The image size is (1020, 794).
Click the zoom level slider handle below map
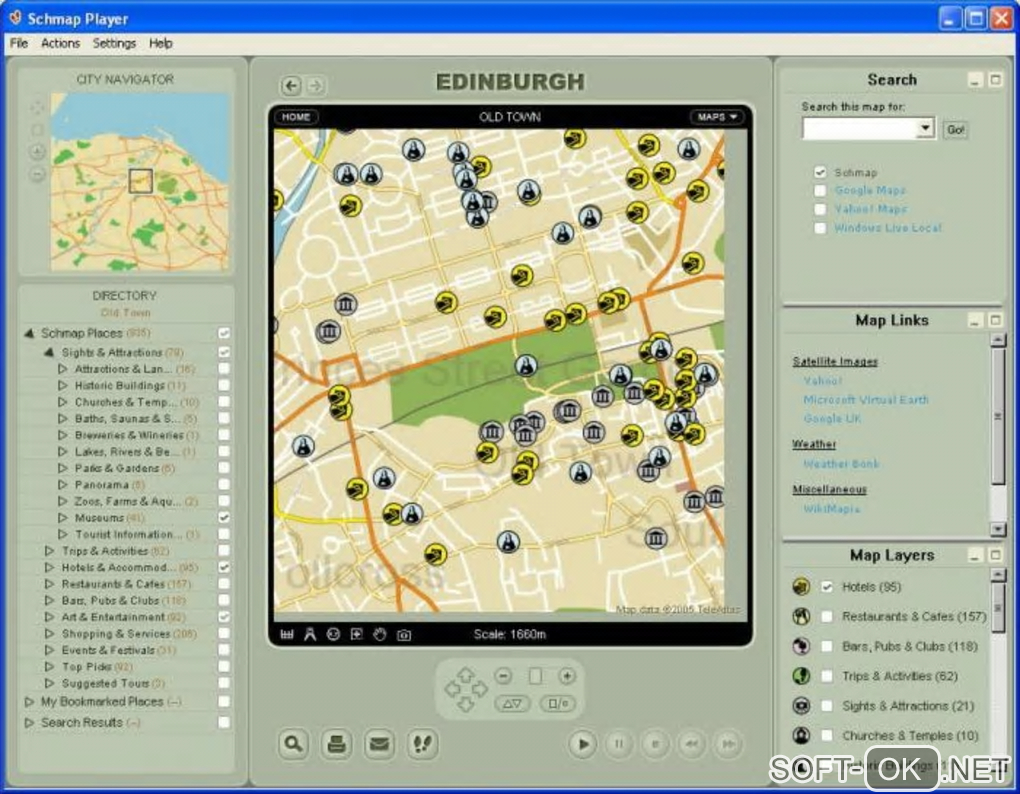[x=535, y=676]
